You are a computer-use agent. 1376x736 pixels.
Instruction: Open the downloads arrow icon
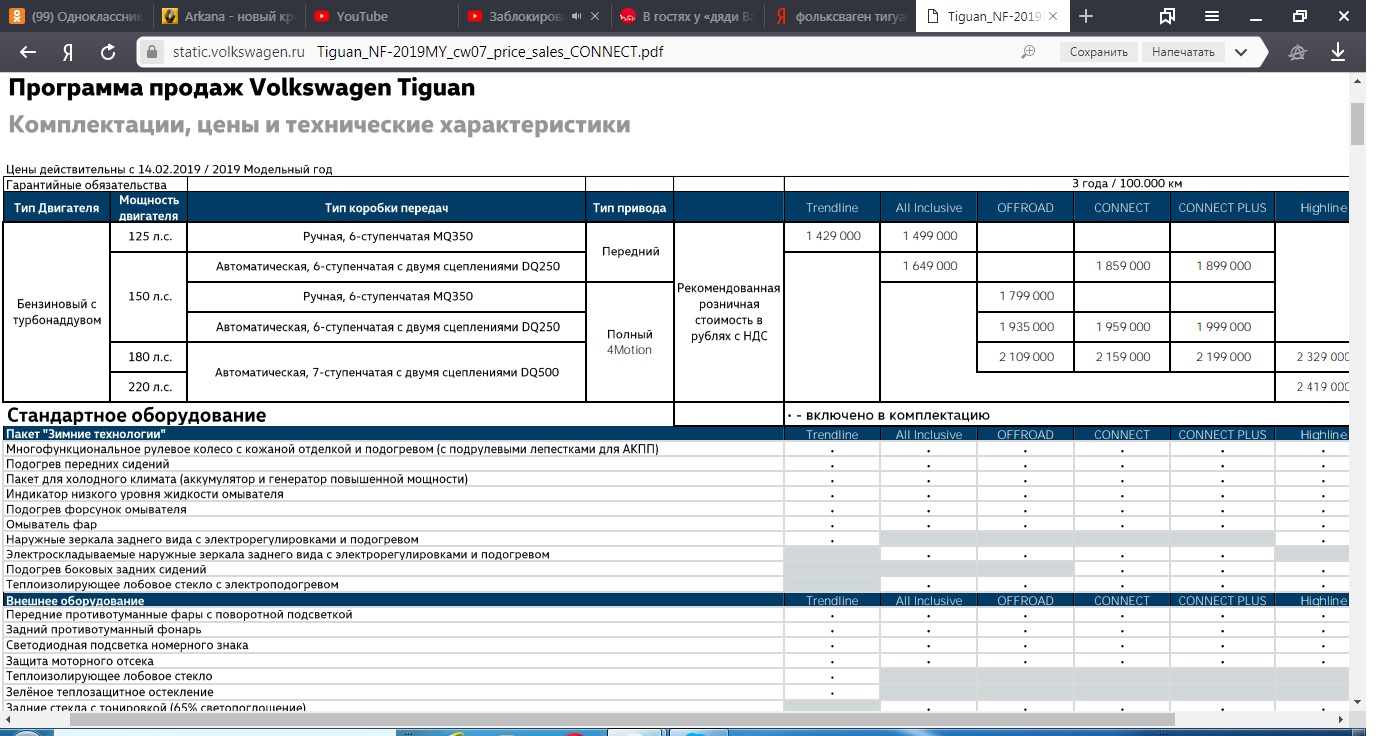(x=1338, y=52)
